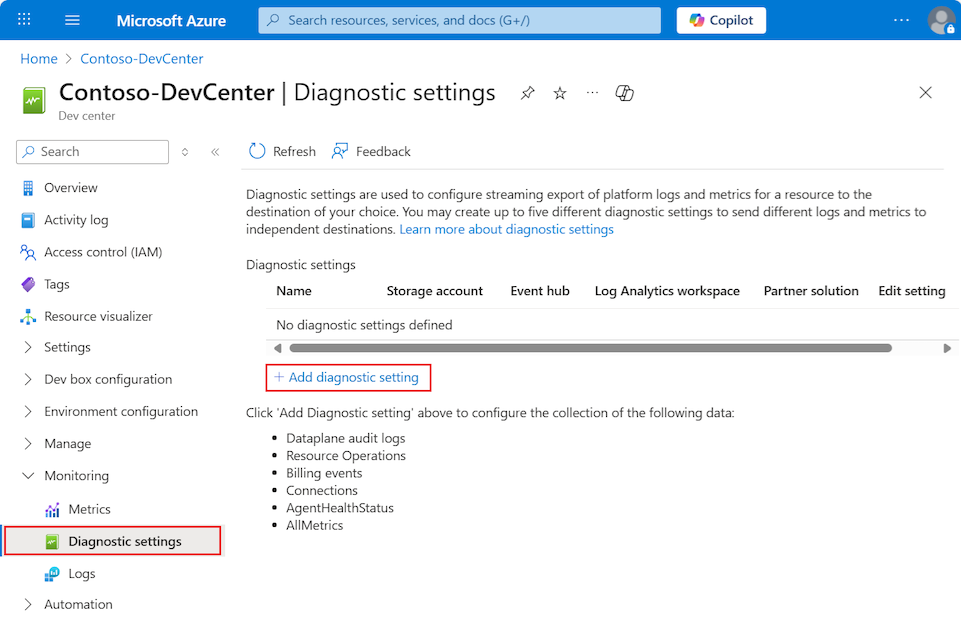Add a diagnostic setting
The width and height of the screenshot is (961, 629).
point(348,377)
